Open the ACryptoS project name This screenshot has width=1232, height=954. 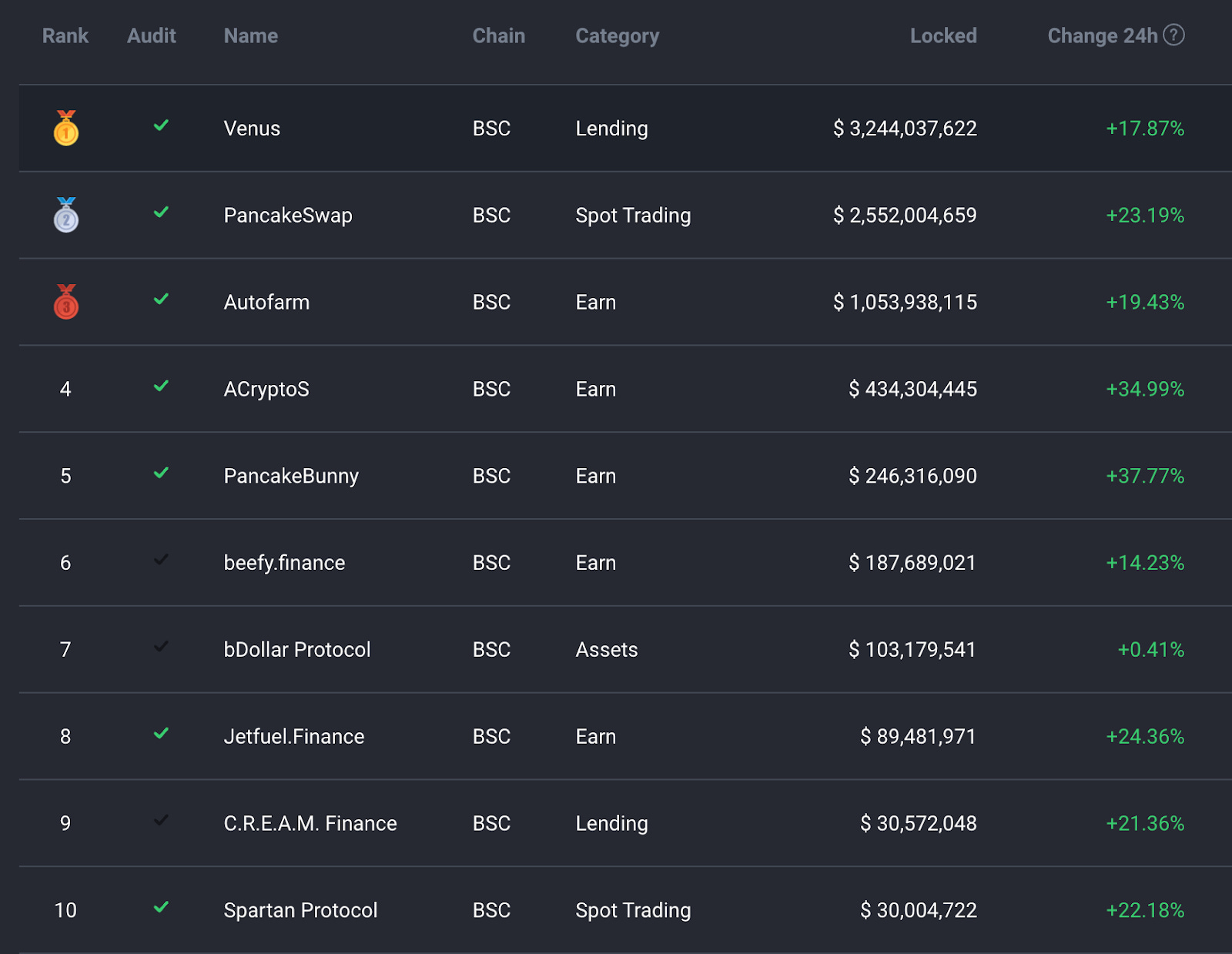click(266, 390)
